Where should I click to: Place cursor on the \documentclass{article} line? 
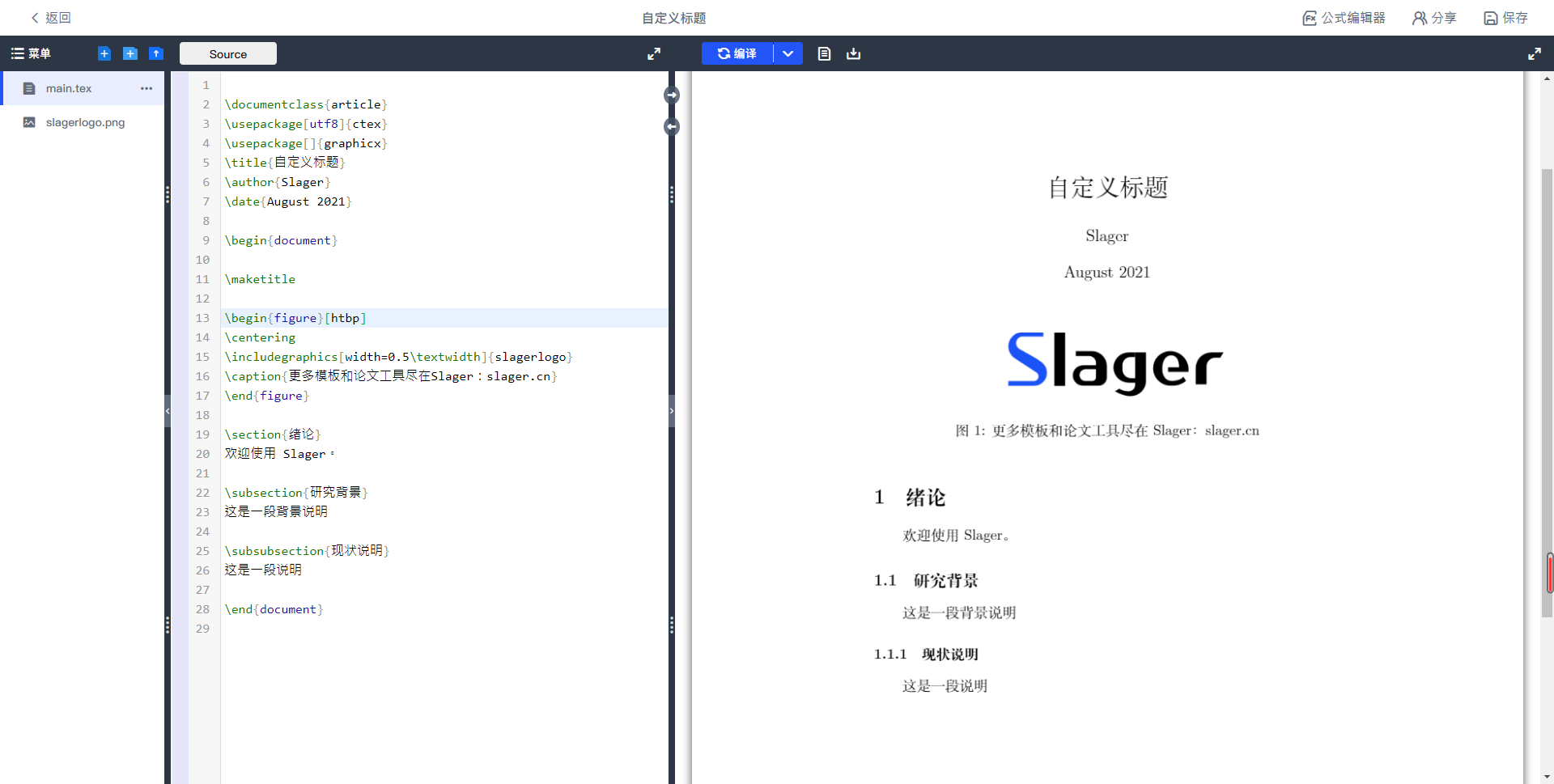pos(306,104)
